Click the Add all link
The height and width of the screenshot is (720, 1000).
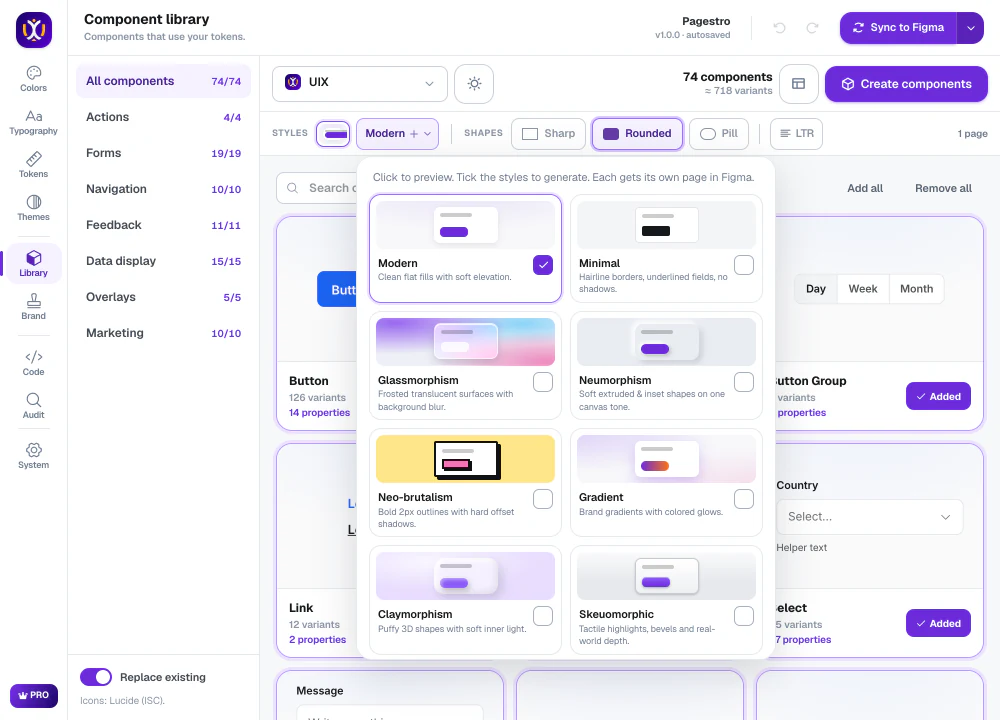click(865, 188)
